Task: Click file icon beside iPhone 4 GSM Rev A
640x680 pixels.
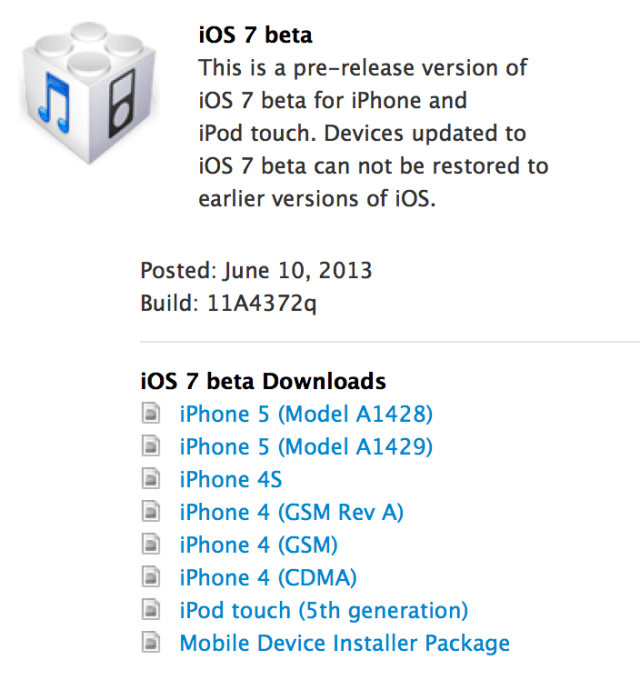Action: point(151,513)
